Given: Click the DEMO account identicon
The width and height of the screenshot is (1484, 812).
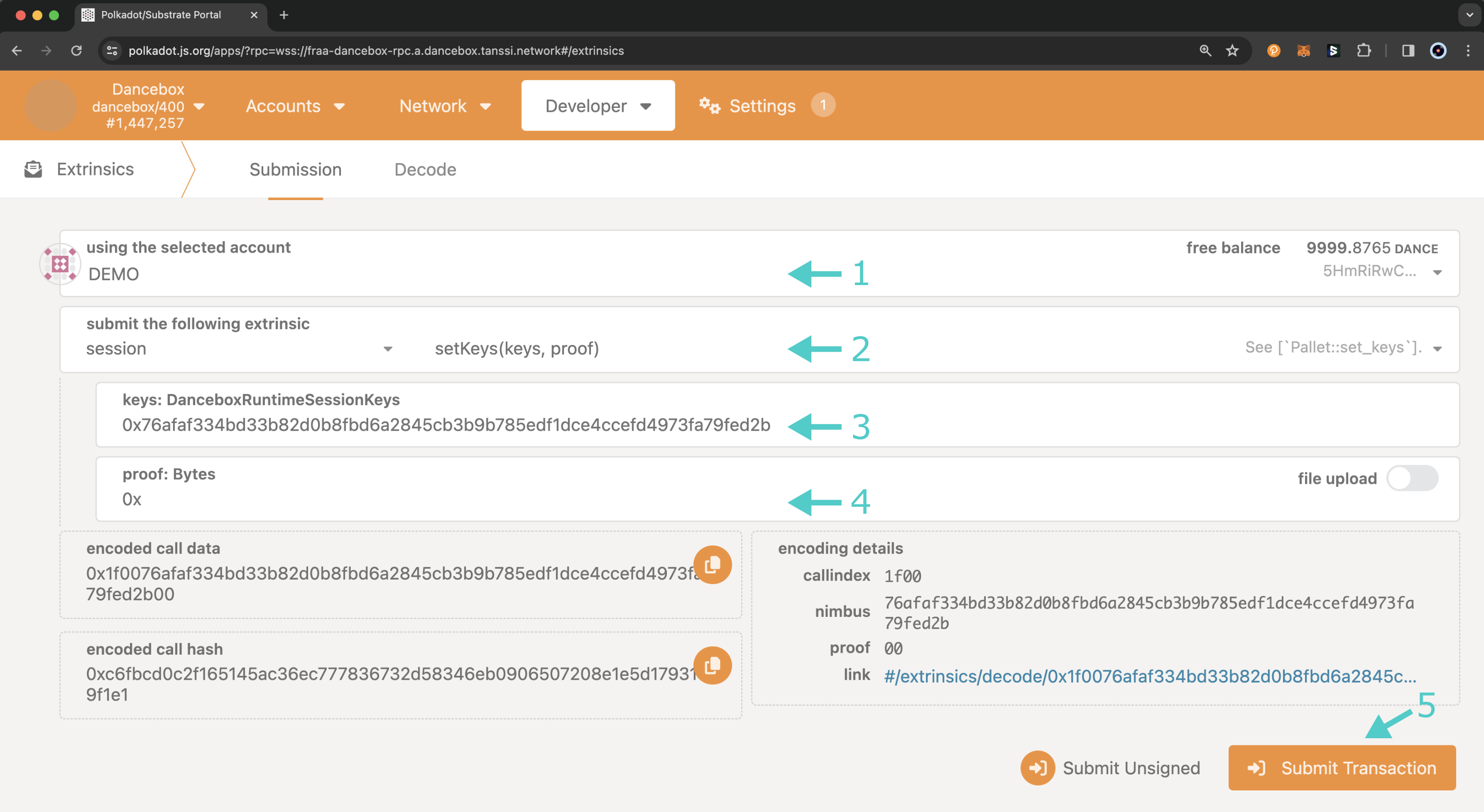Looking at the screenshot, I should coord(60,264).
